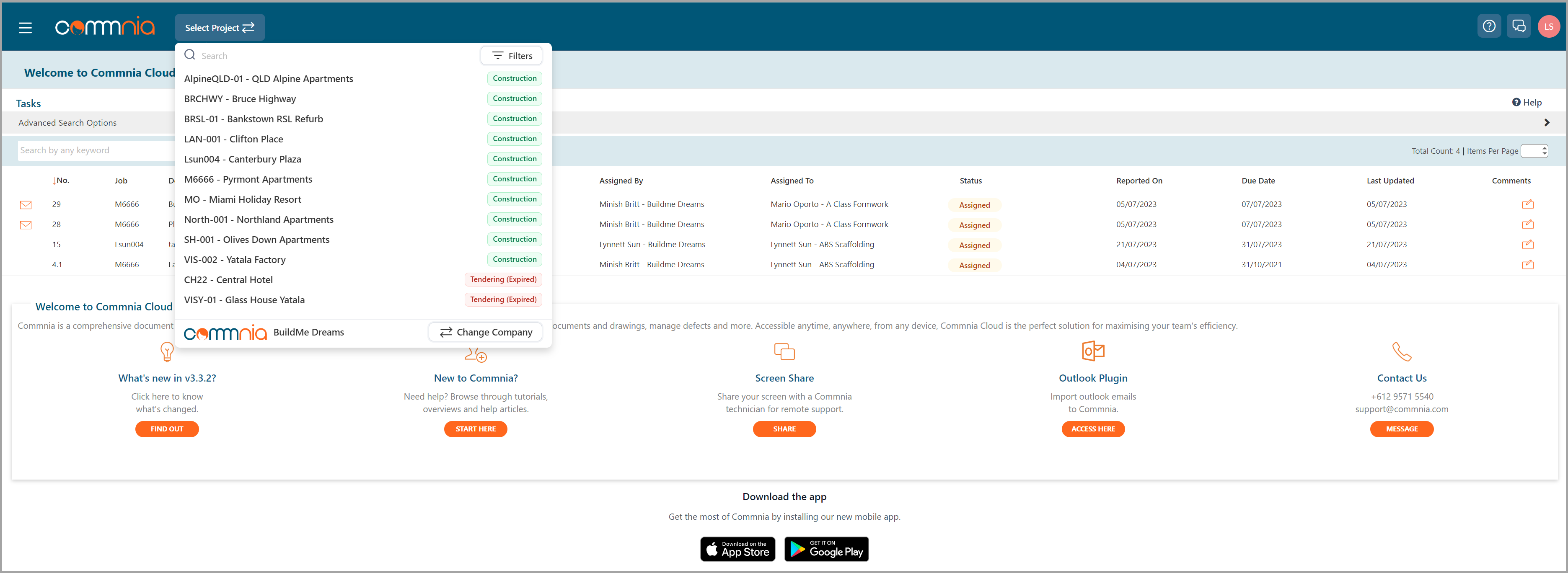This screenshot has width=1568, height=573.
Task: Open comments icon for task 29
Action: (1528, 204)
